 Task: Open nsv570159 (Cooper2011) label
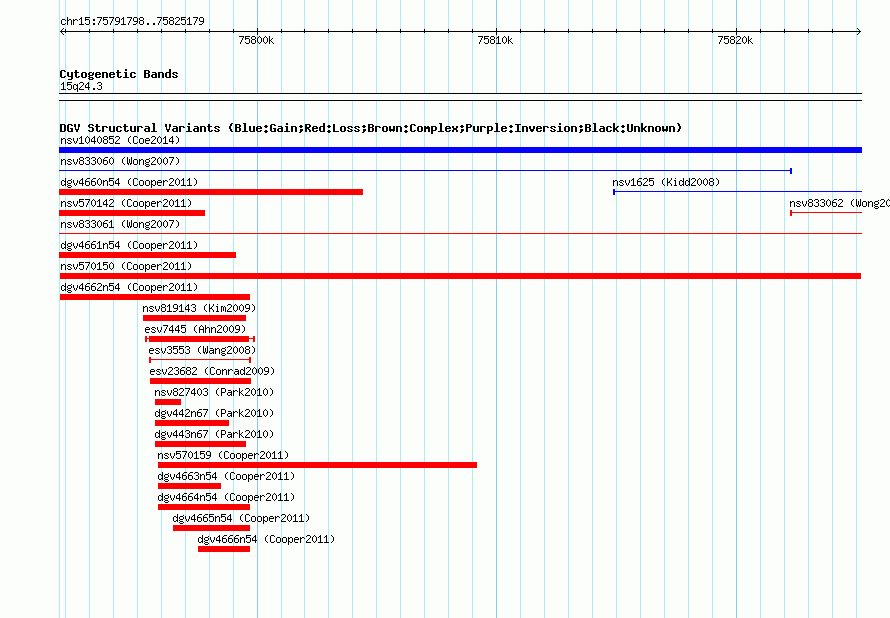[x=223, y=455]
